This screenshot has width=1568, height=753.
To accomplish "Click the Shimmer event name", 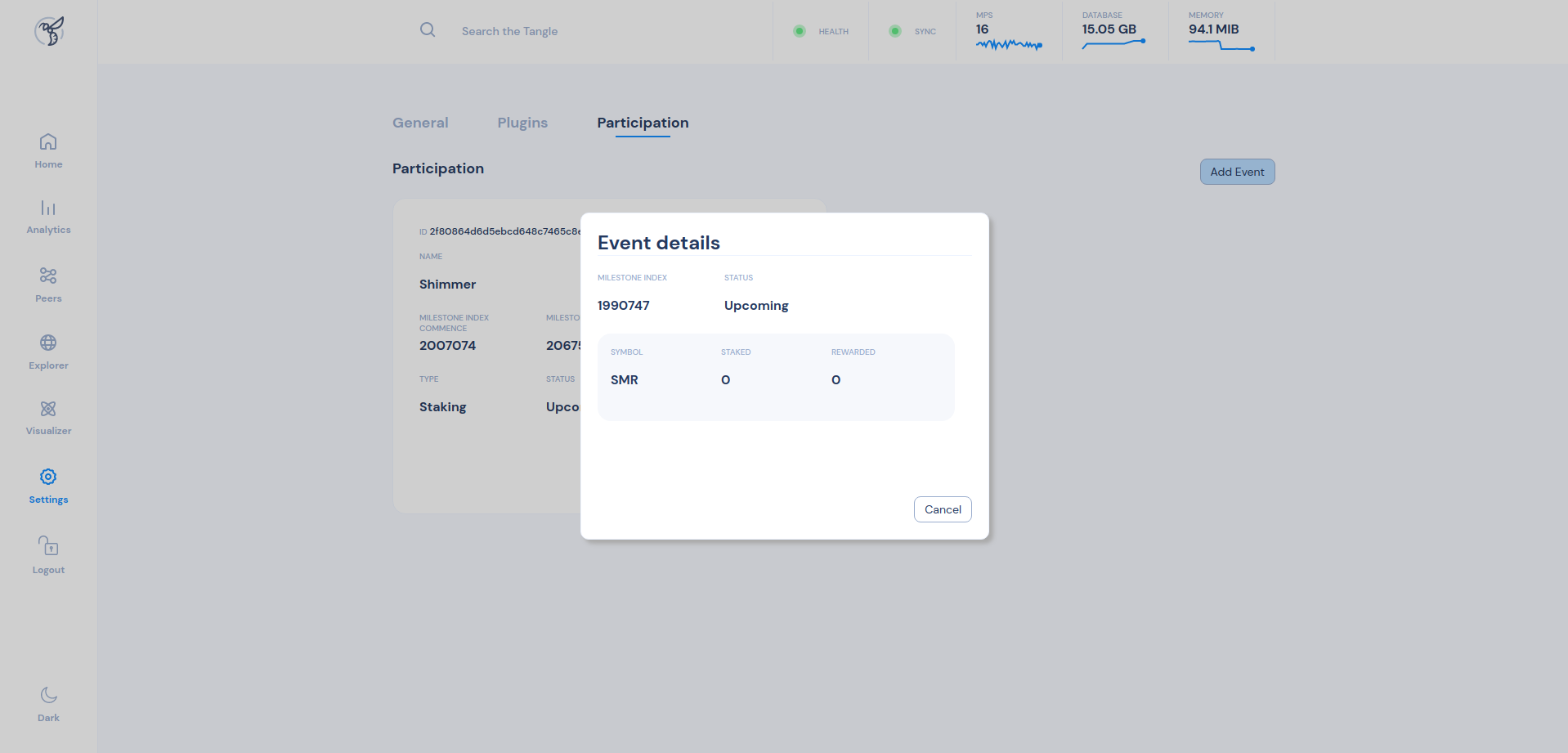I will 447,285.
